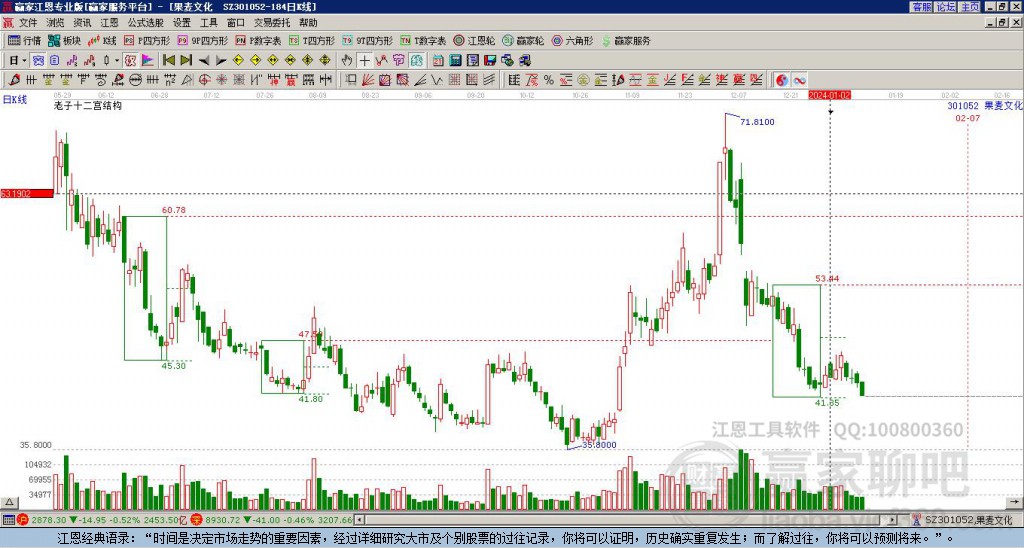The height and width of the screenshot is (548, 1024).
Task: Click the 日K线 label
Action: (x=15, y=100)
